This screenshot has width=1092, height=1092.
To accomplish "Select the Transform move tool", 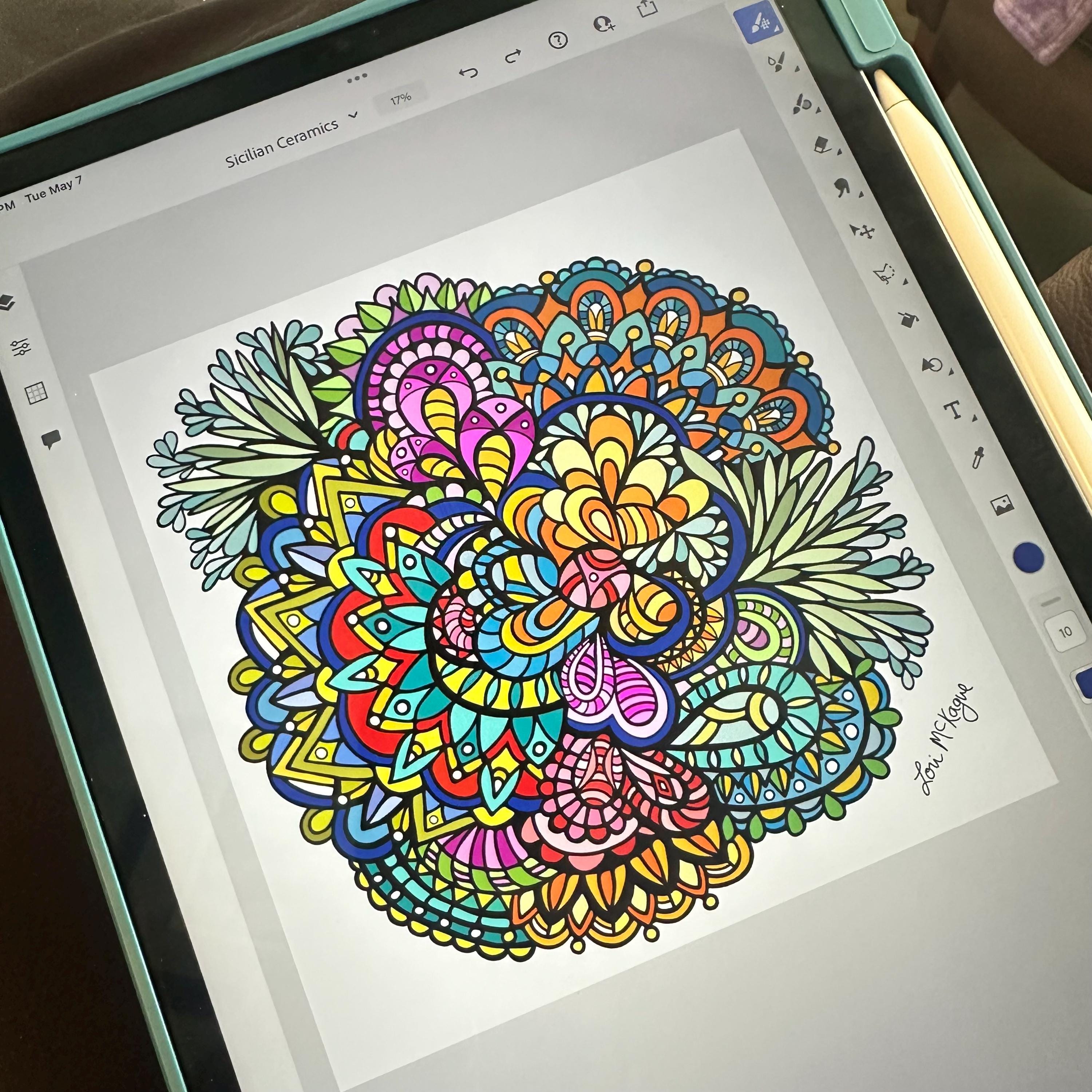I will point(863,231).
